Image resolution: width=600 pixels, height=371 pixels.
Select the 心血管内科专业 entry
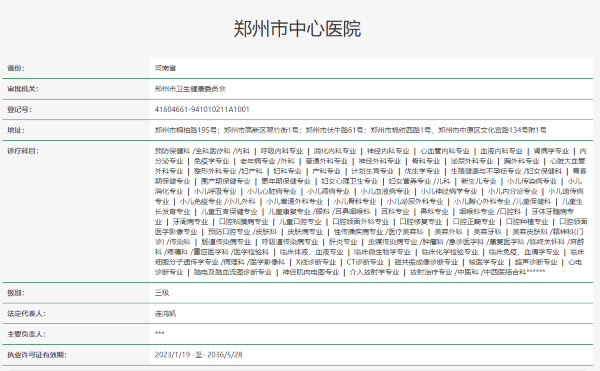tap(445, 151)
